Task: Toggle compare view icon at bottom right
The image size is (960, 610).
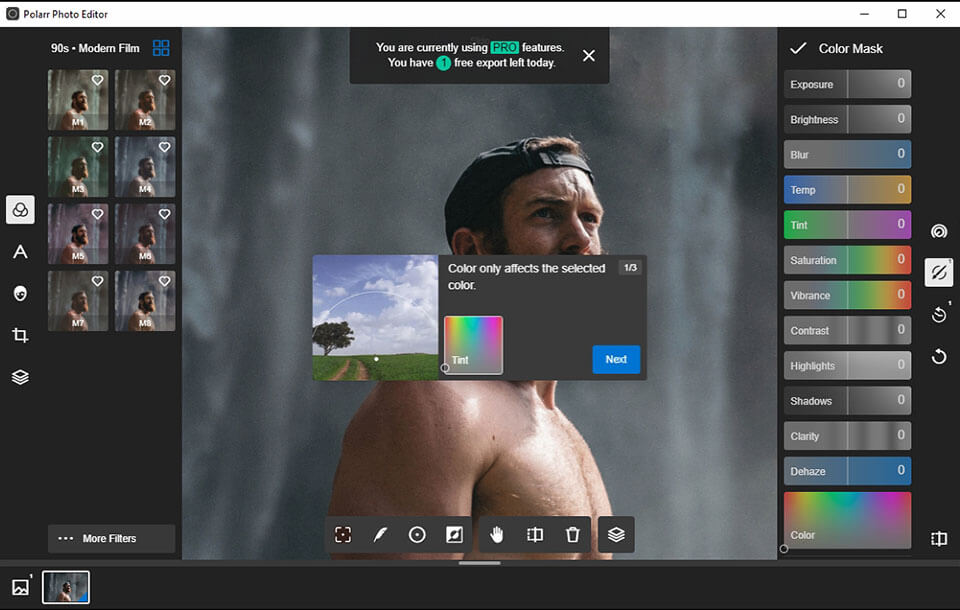Action: [x=939, y=538]
